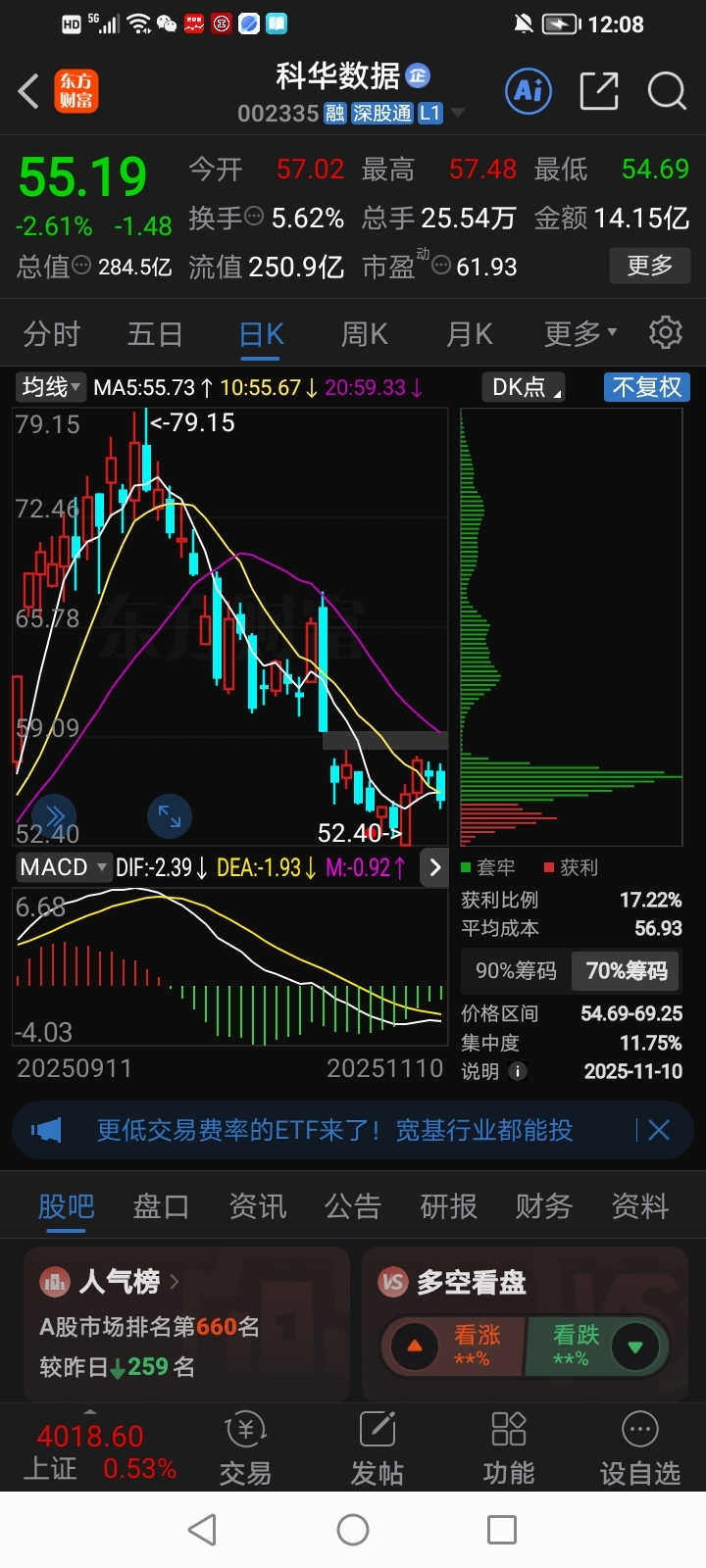Open the Ai assistant icon
This screenshot has height=1568, width=706.
[x=529, y=91]
